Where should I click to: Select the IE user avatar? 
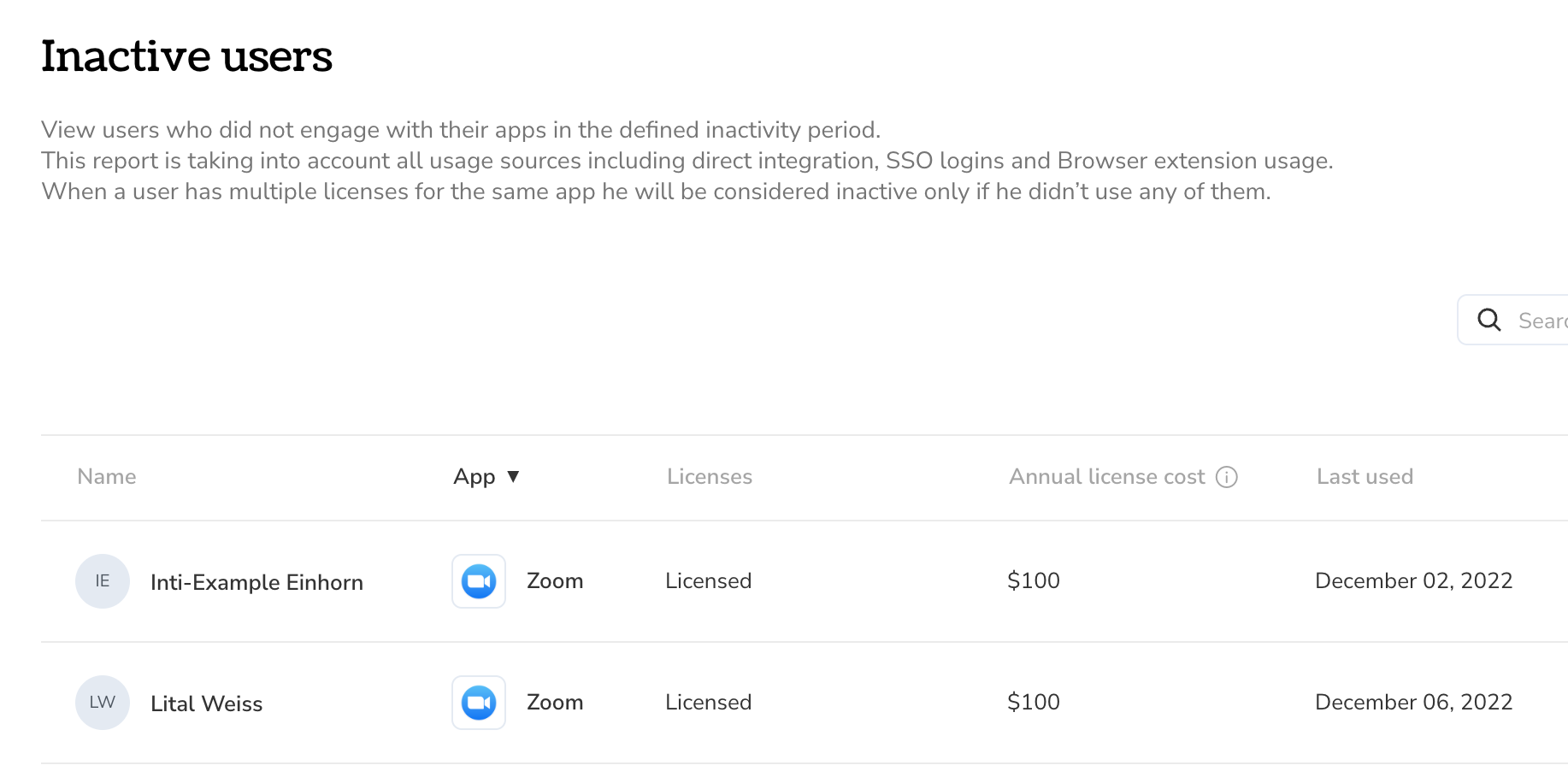pos(103,581)
